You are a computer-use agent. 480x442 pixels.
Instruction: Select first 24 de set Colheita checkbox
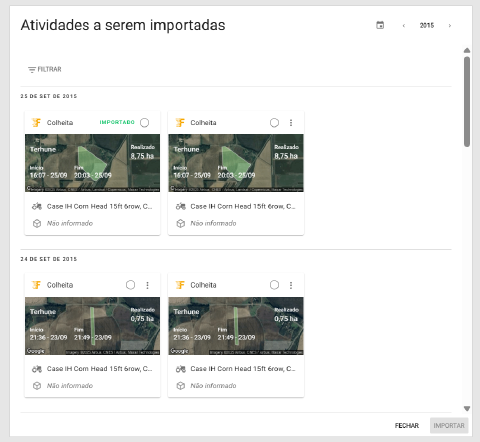click(x=130, y=285)
